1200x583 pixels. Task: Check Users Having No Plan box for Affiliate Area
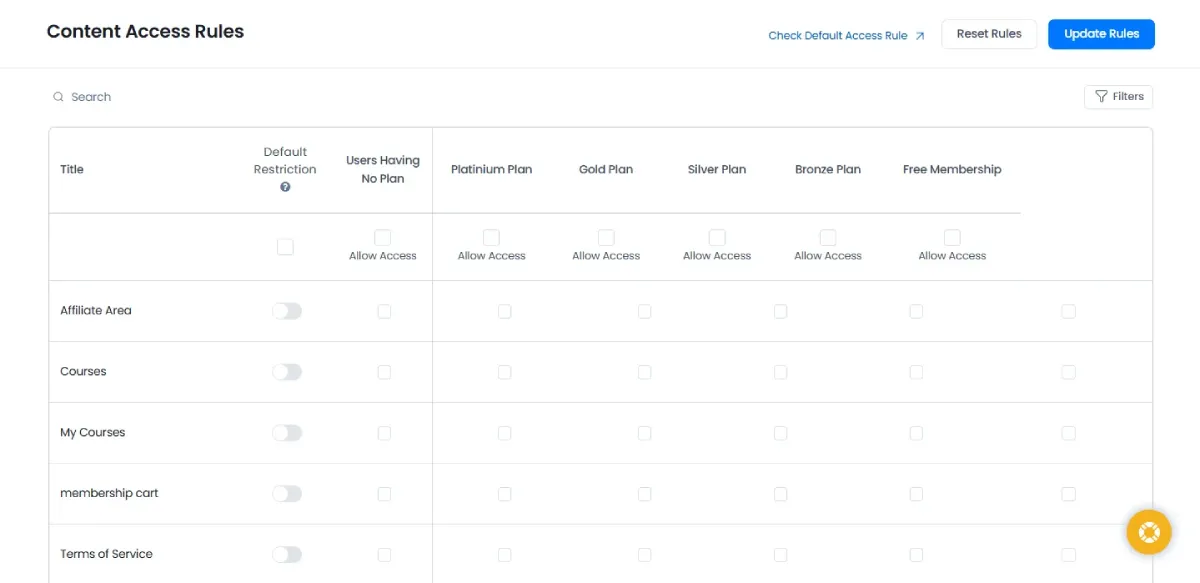click(384, 312)
